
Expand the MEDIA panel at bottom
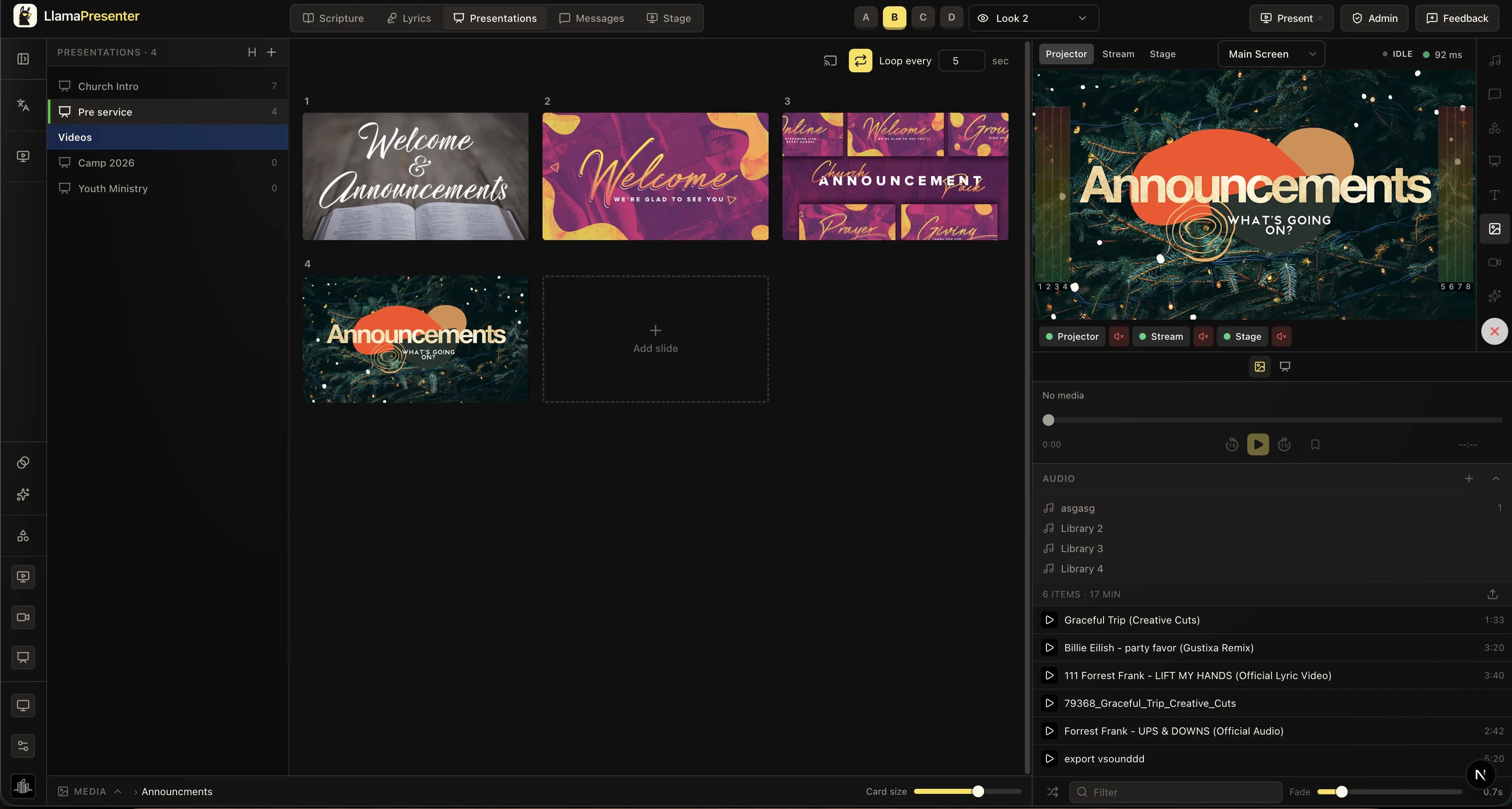(x=90, y=791)
